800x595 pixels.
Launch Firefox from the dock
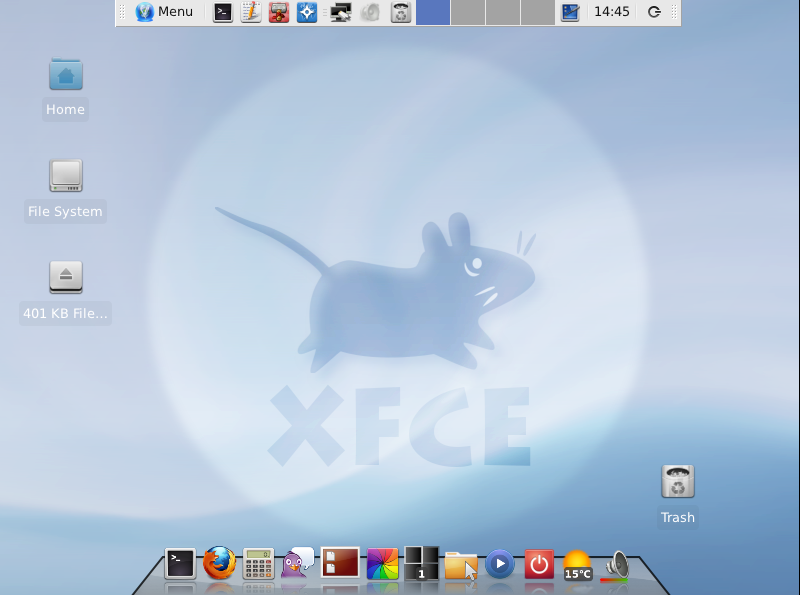coord(219,563)
